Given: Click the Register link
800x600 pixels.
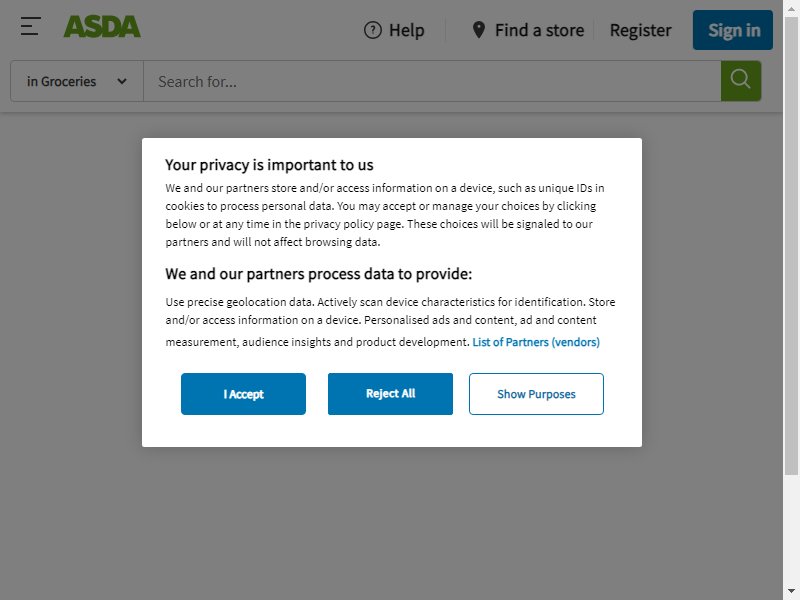Looking at the screenshot, I should (640, 30).
